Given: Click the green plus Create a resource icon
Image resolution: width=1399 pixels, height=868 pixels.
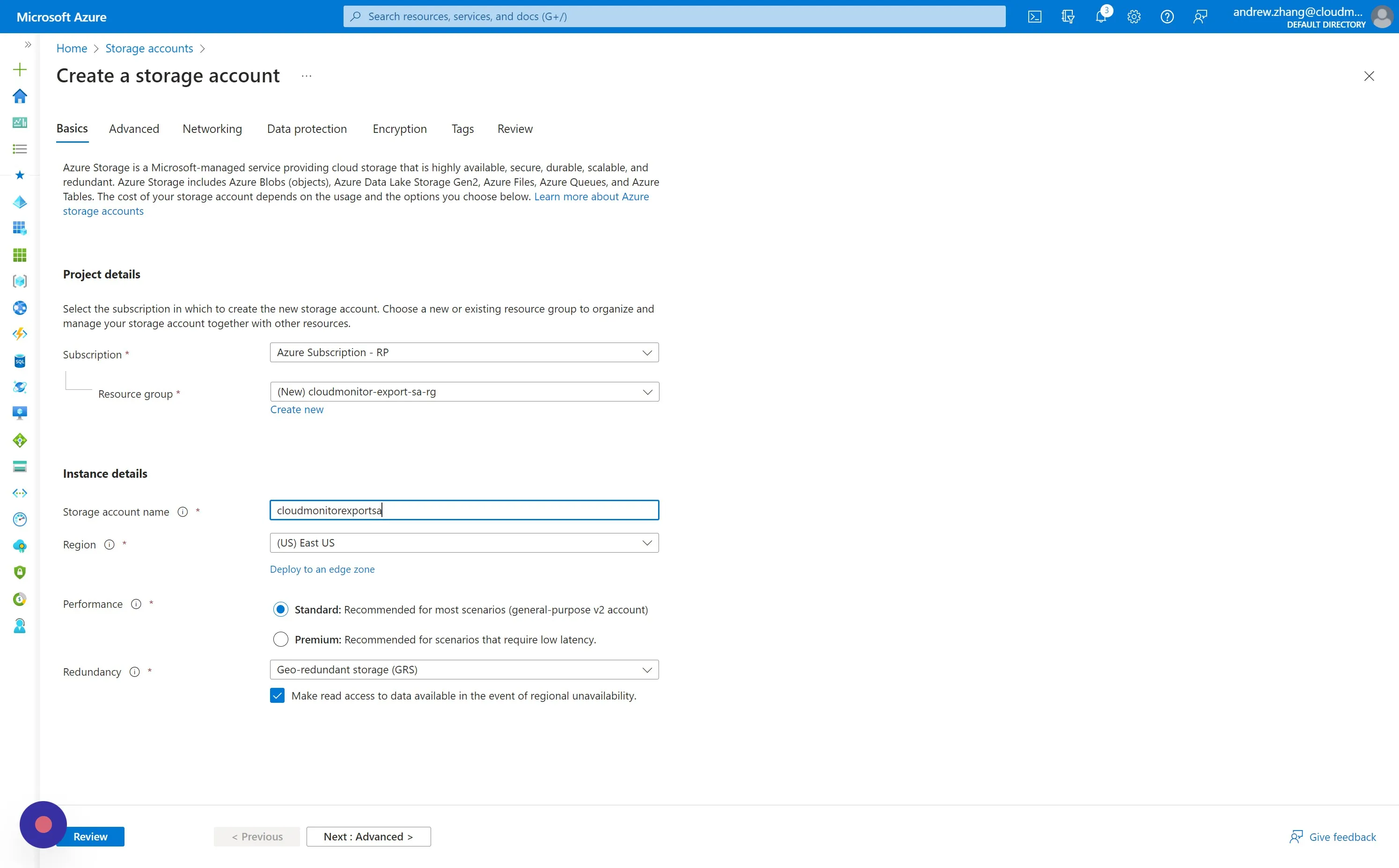Looking at the screenshot, I should click(20, 70).
